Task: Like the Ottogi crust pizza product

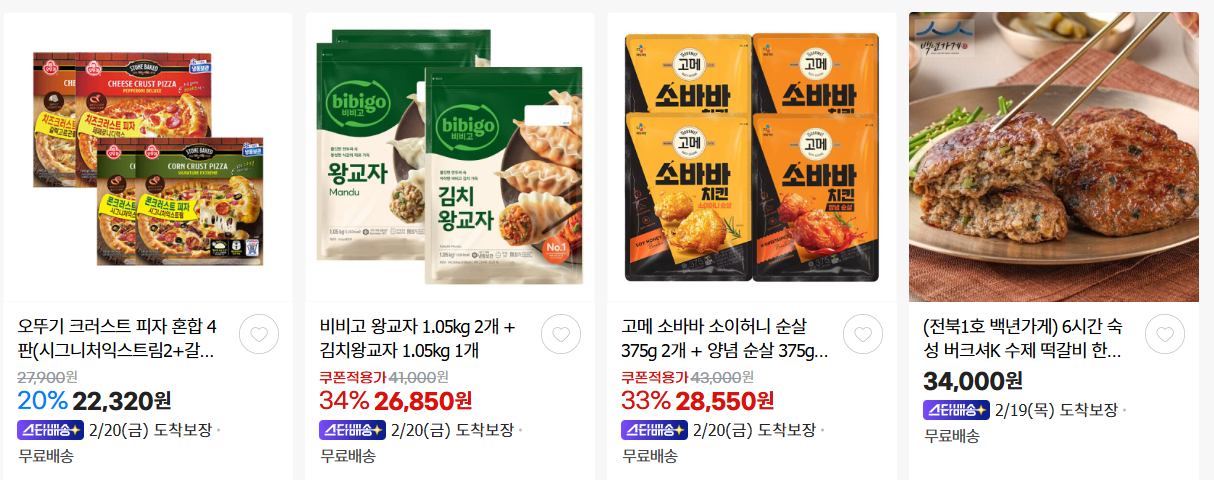Action: (x=259, y=335)
